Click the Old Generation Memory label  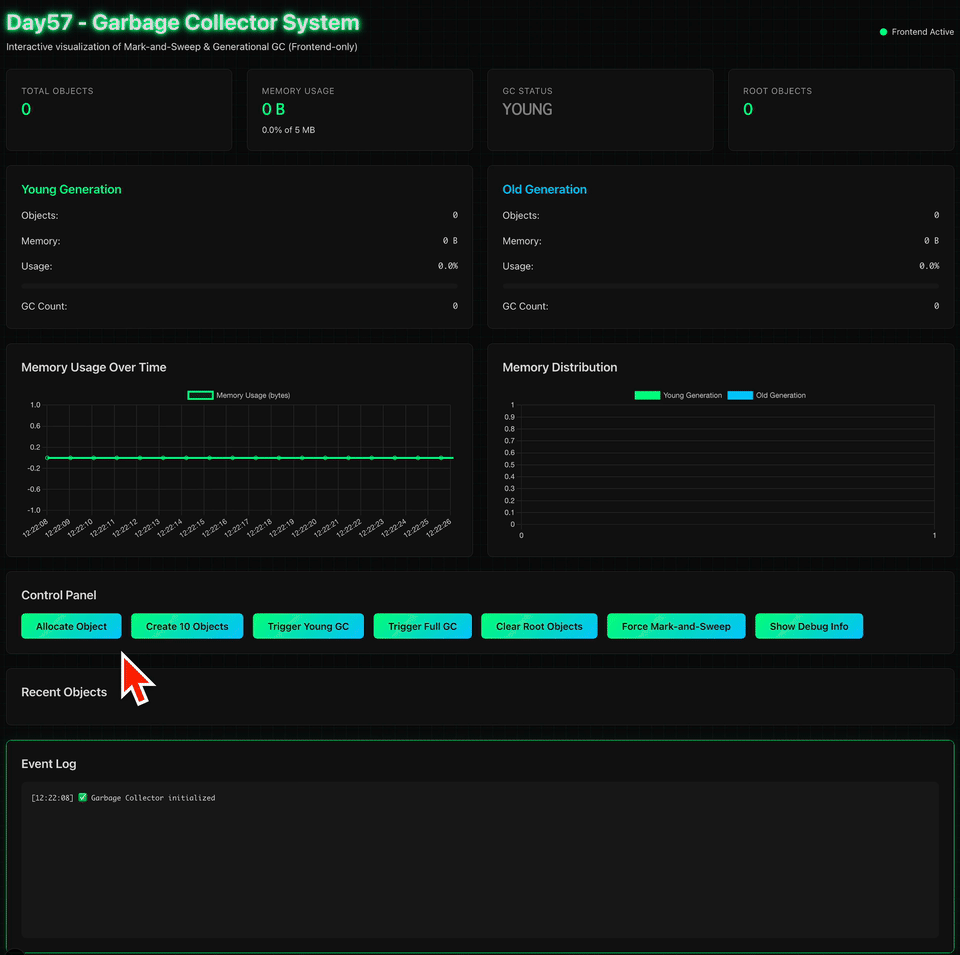[x=522, y=241]
